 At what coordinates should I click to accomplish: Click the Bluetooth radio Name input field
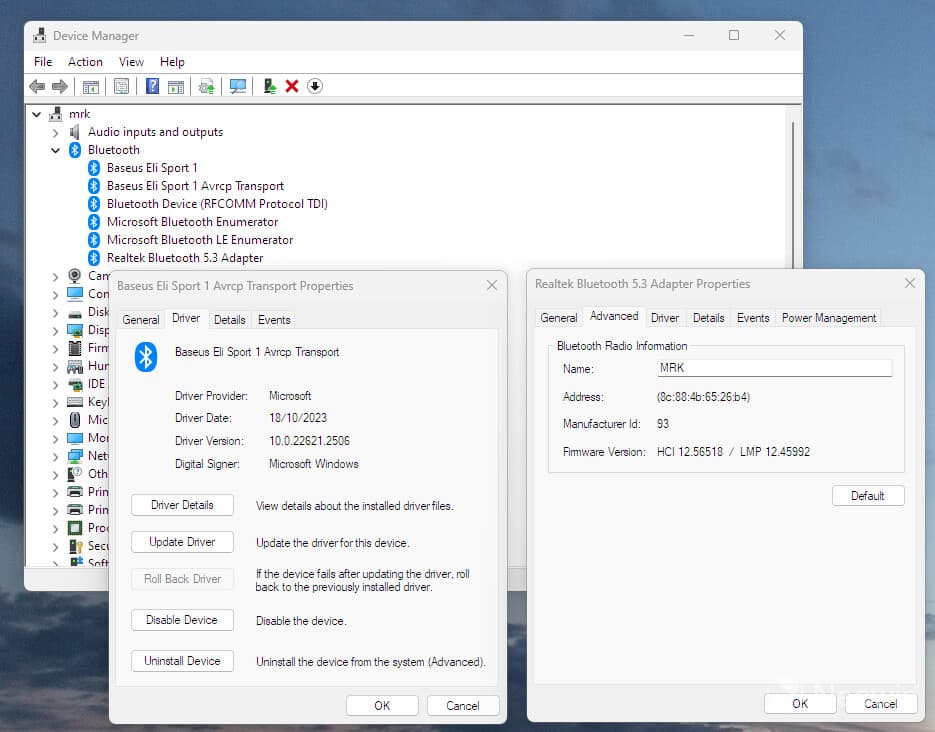pos(773,368)
